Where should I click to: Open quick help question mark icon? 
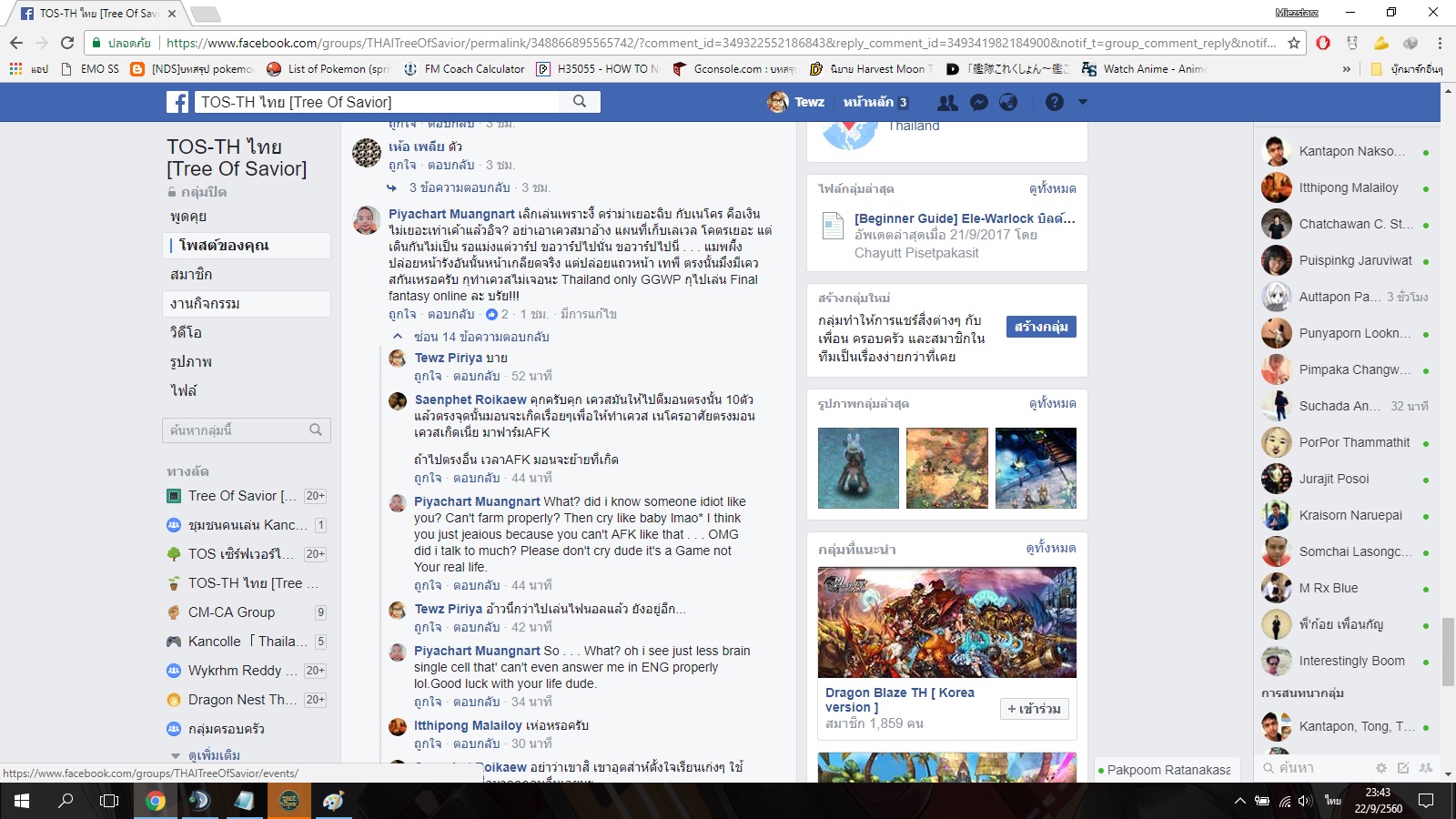[1055, 102]
